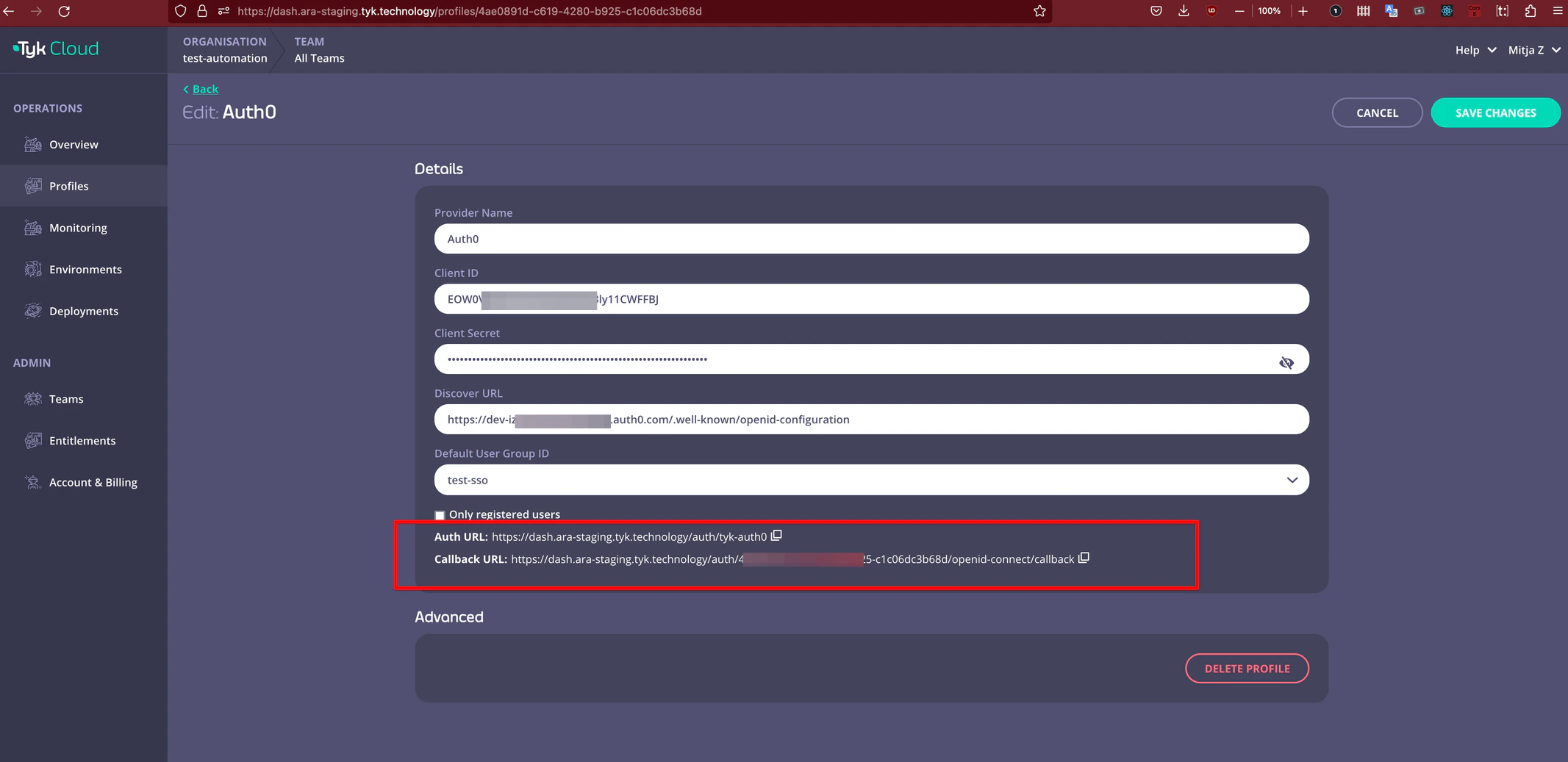Select Account & Billing in sidebar
The height and width of the screenshot is (762, 1568).
(x=93, y=482)
